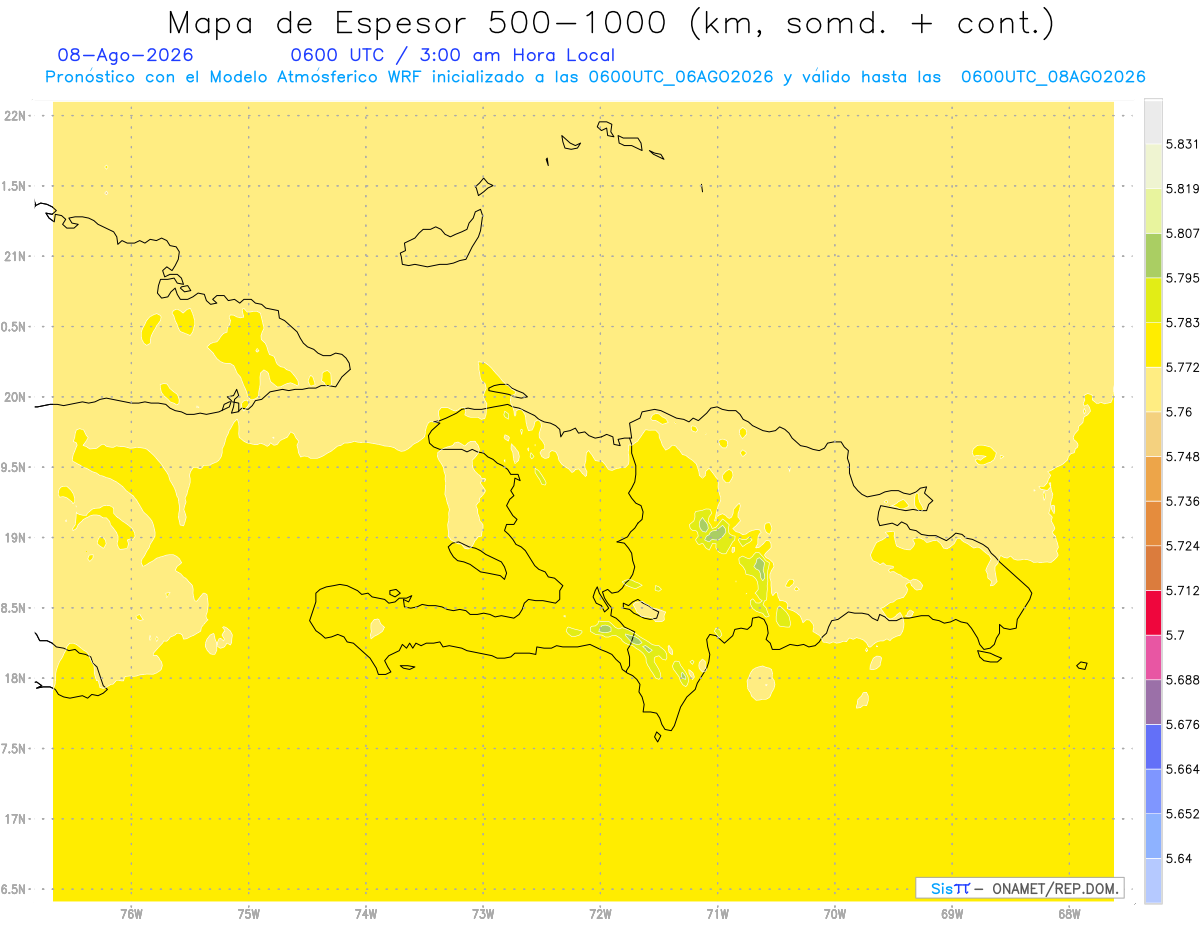Click the colorbar value 5.64
Screen dimensions: 1200x927
pyautogui.click(x=1179, y=858)
